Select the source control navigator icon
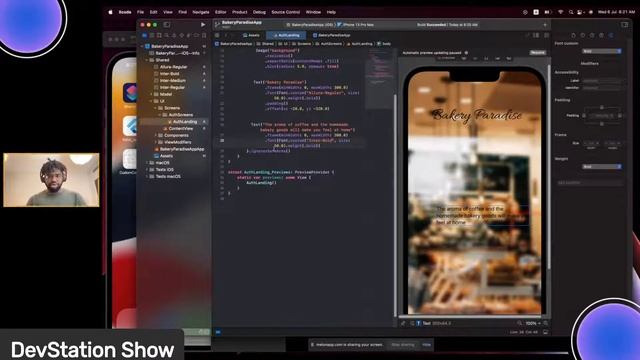 click(x=152, y=36)
